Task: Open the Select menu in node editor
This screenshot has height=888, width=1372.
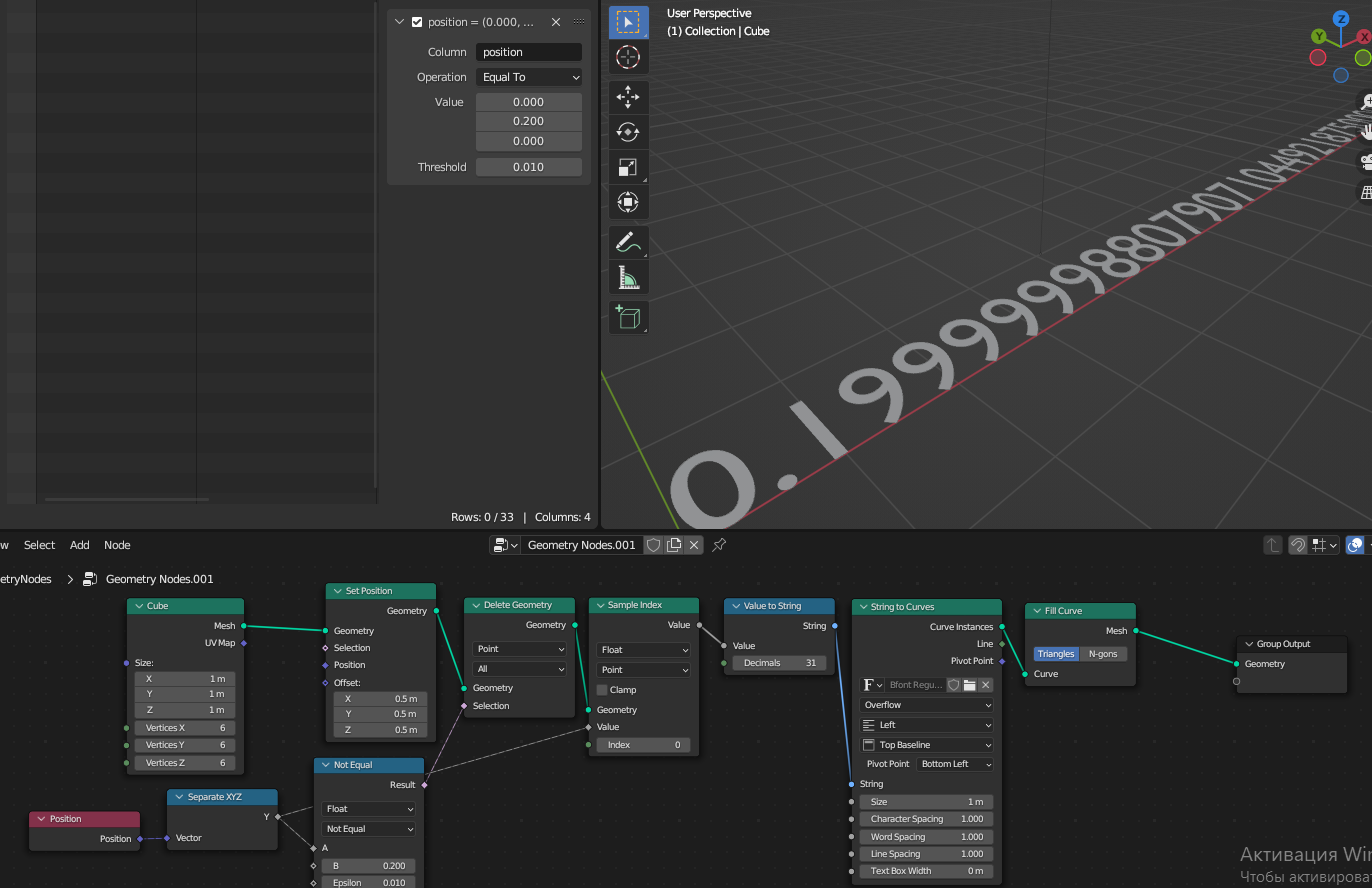Action: tap(39, 545)
